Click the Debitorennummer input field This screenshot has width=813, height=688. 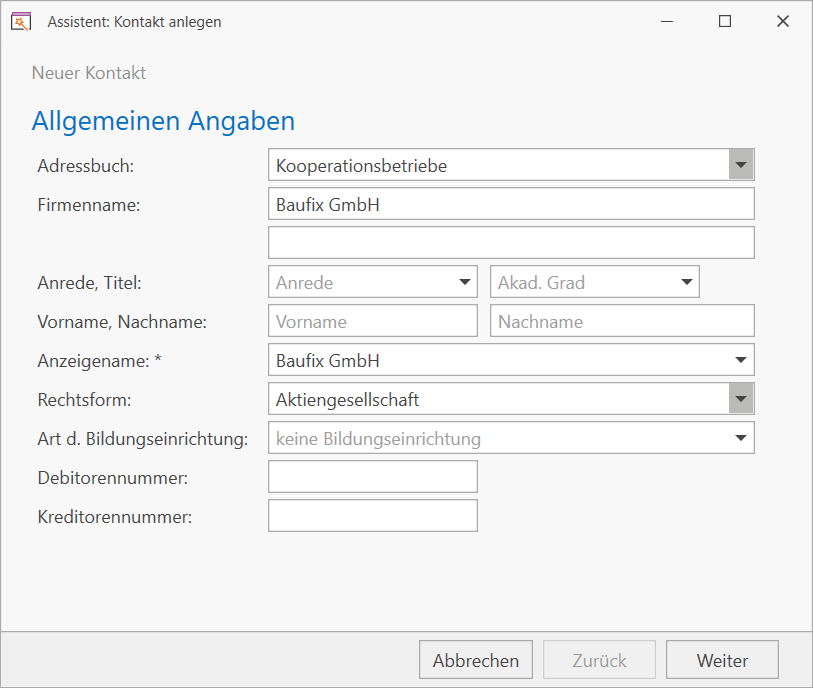coord(372,477)
